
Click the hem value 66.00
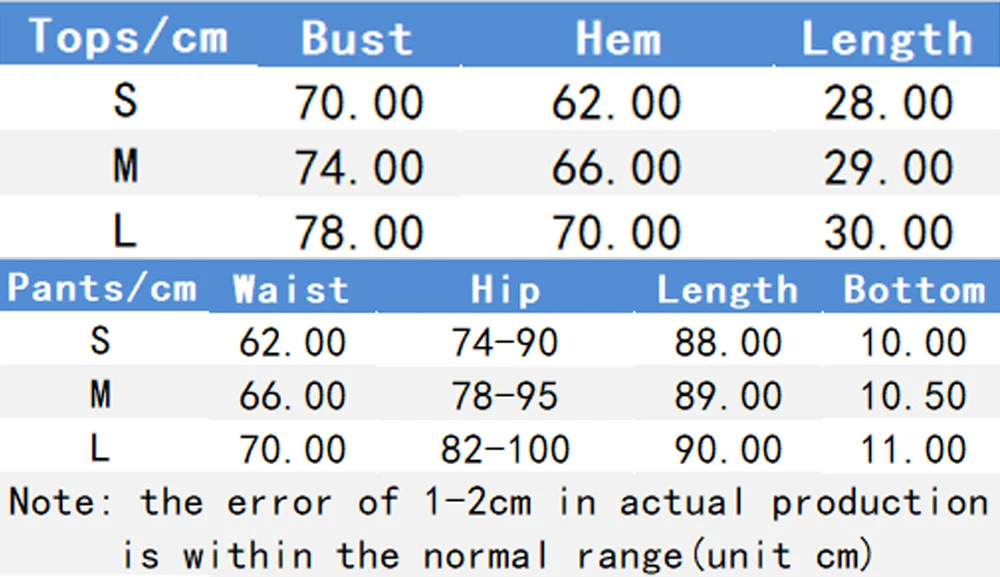pos(617,168)
